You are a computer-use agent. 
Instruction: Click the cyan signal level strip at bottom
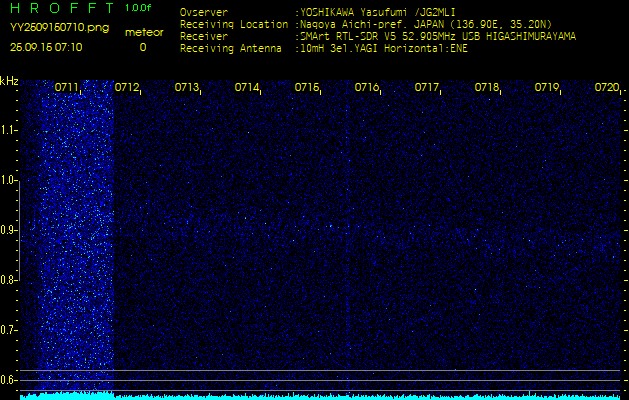[320, 396]
